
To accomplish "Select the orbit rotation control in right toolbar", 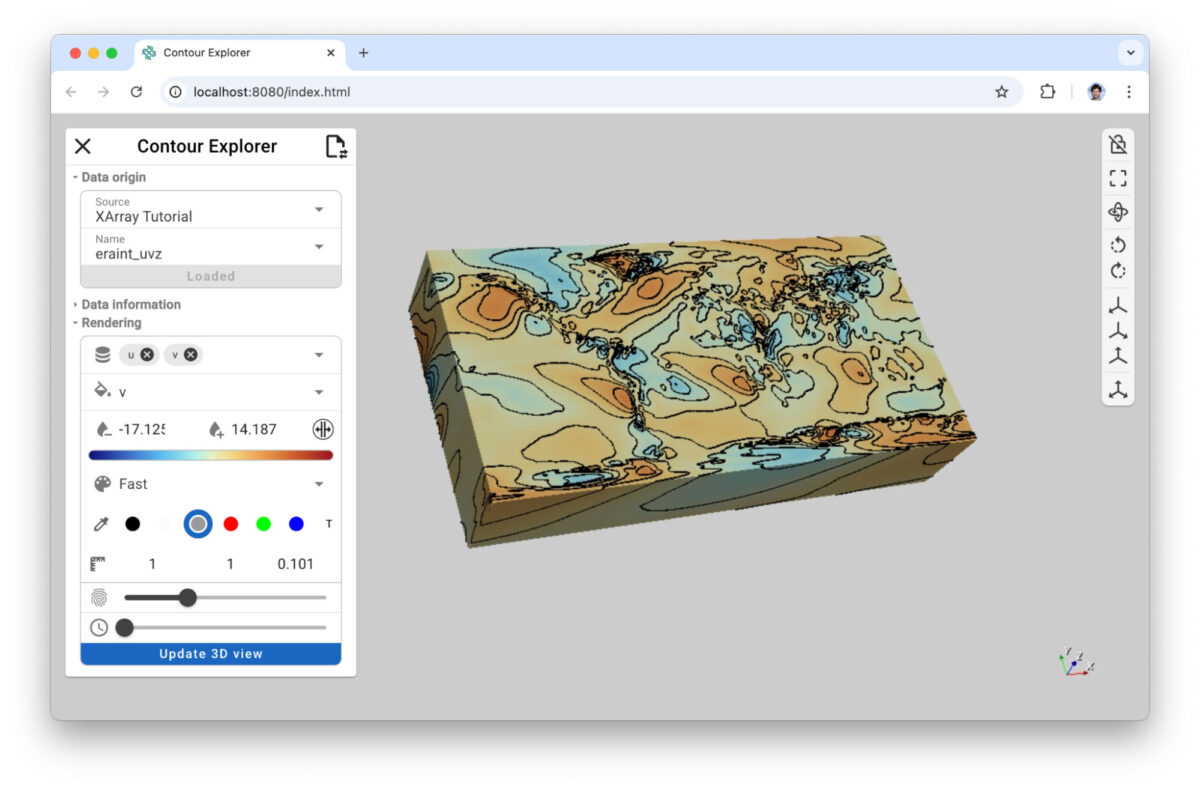I will pyautogui.click(x=1118, y=212).
